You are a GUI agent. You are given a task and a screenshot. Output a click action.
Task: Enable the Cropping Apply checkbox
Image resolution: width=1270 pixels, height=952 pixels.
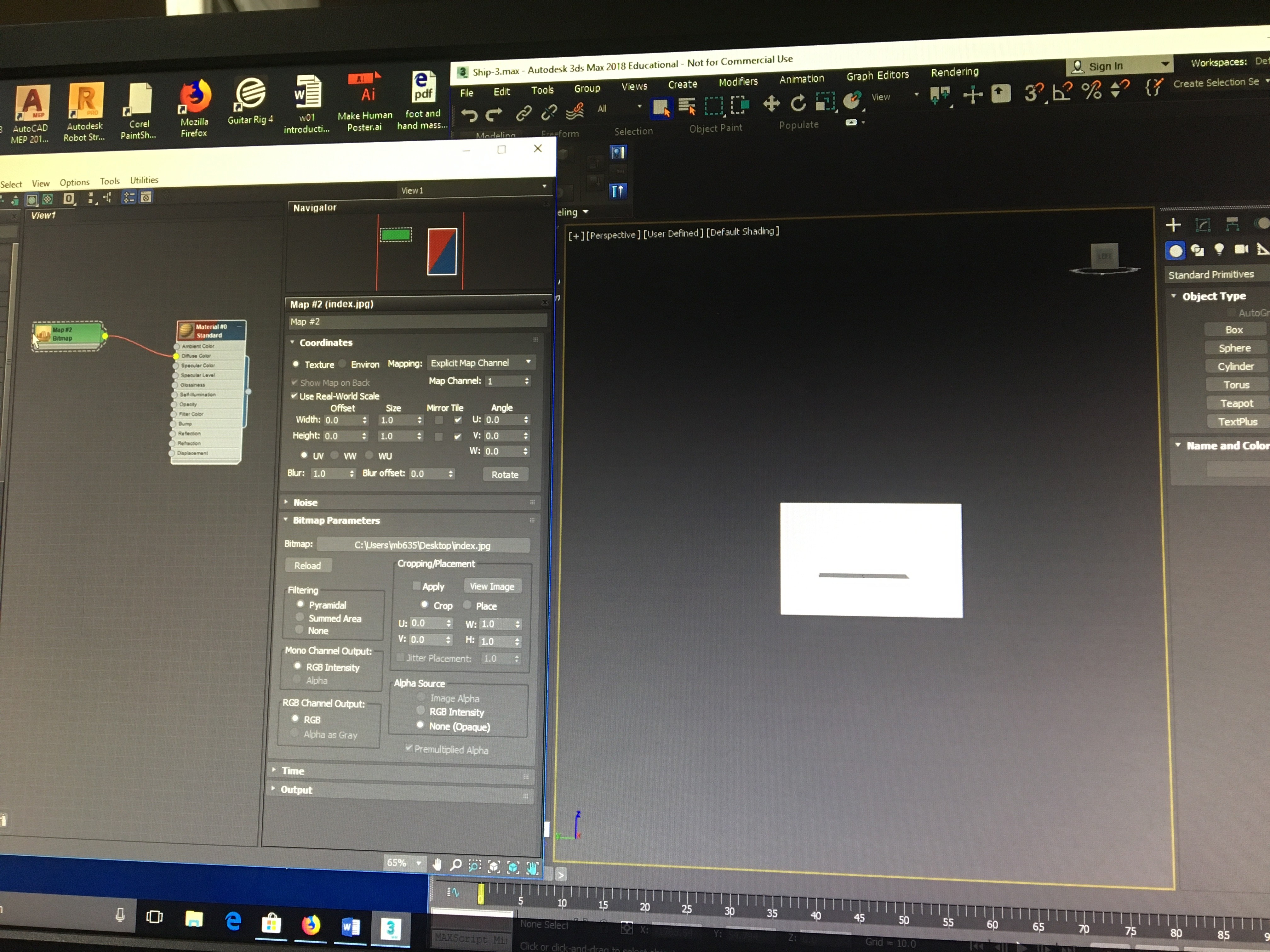pyautogui.click(x=416, y=586)
